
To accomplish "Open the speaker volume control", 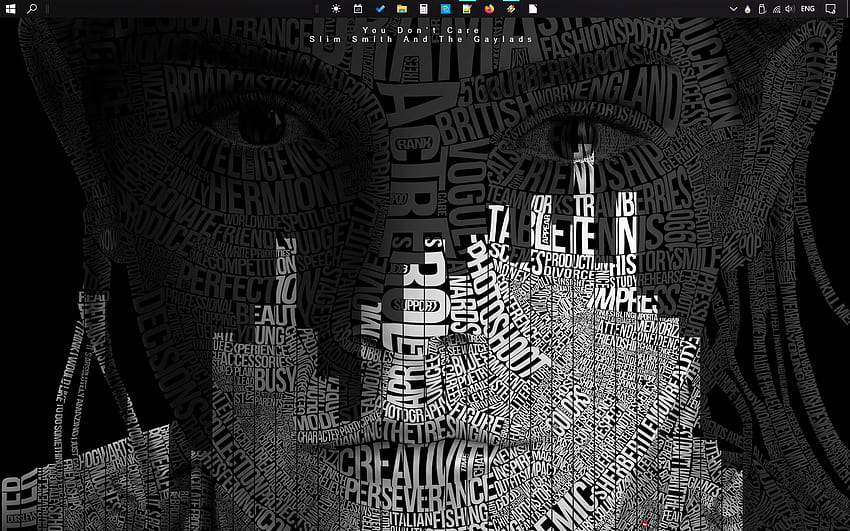I will coord(789,9).
